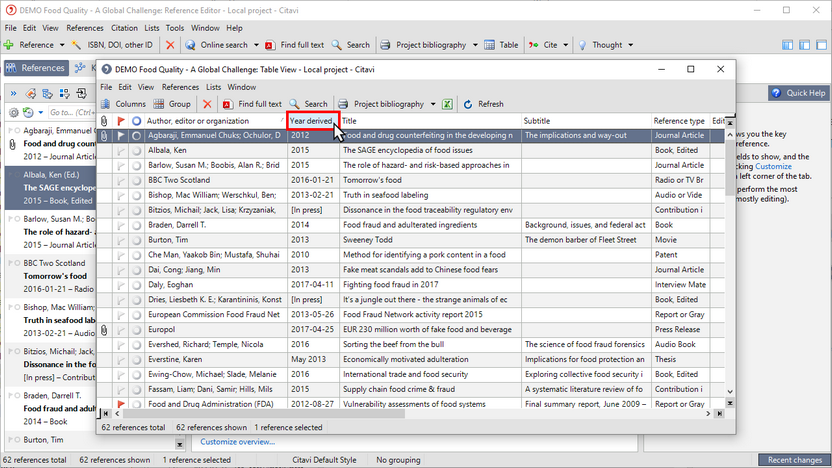Open the Lists menu in Table View window
This screenshot has height=468, width=832.
pos(213,87)
